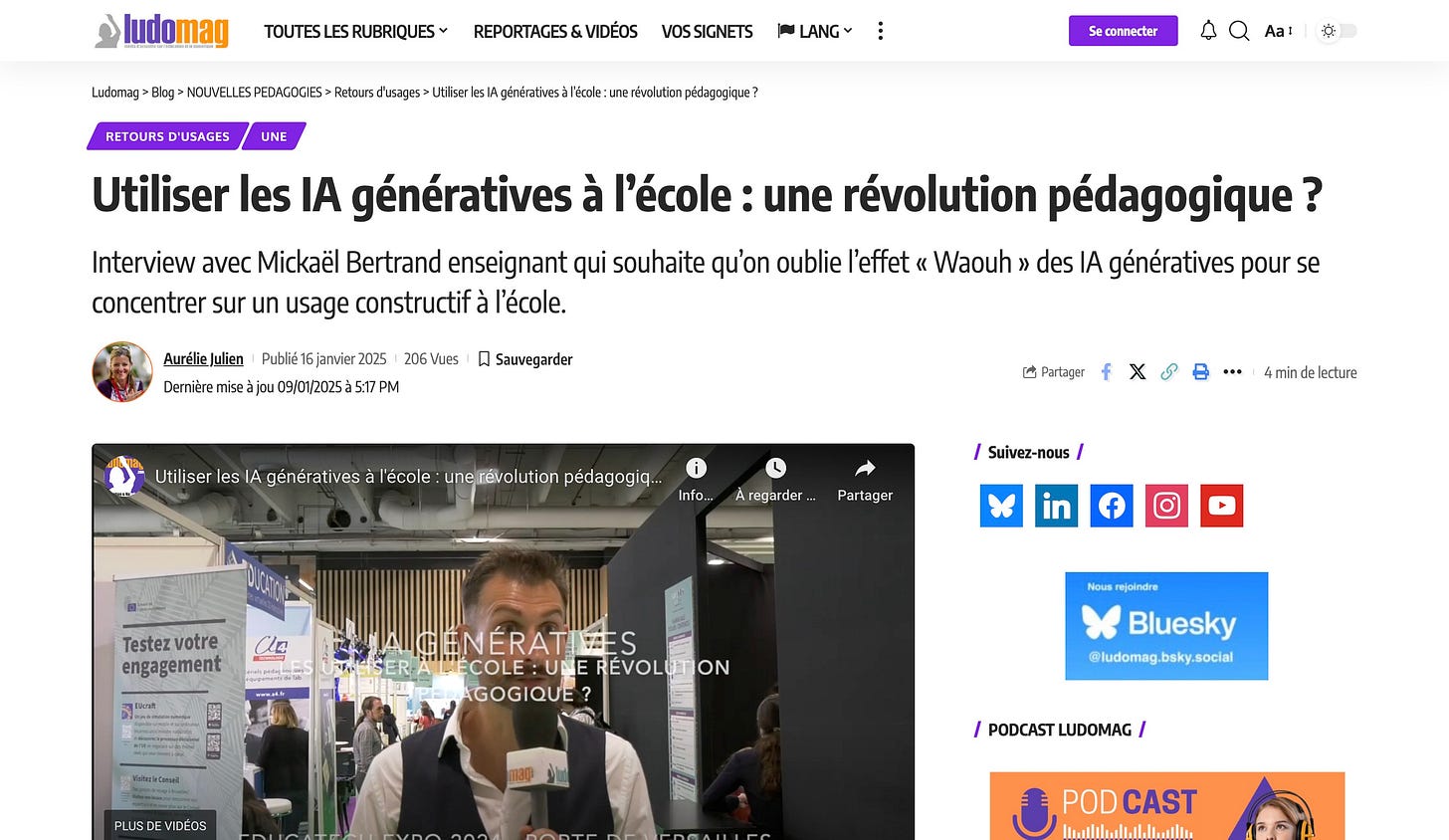Open the three-dot more menu in navbar
The image size is (1449, 840).
(x=880, y=31)
